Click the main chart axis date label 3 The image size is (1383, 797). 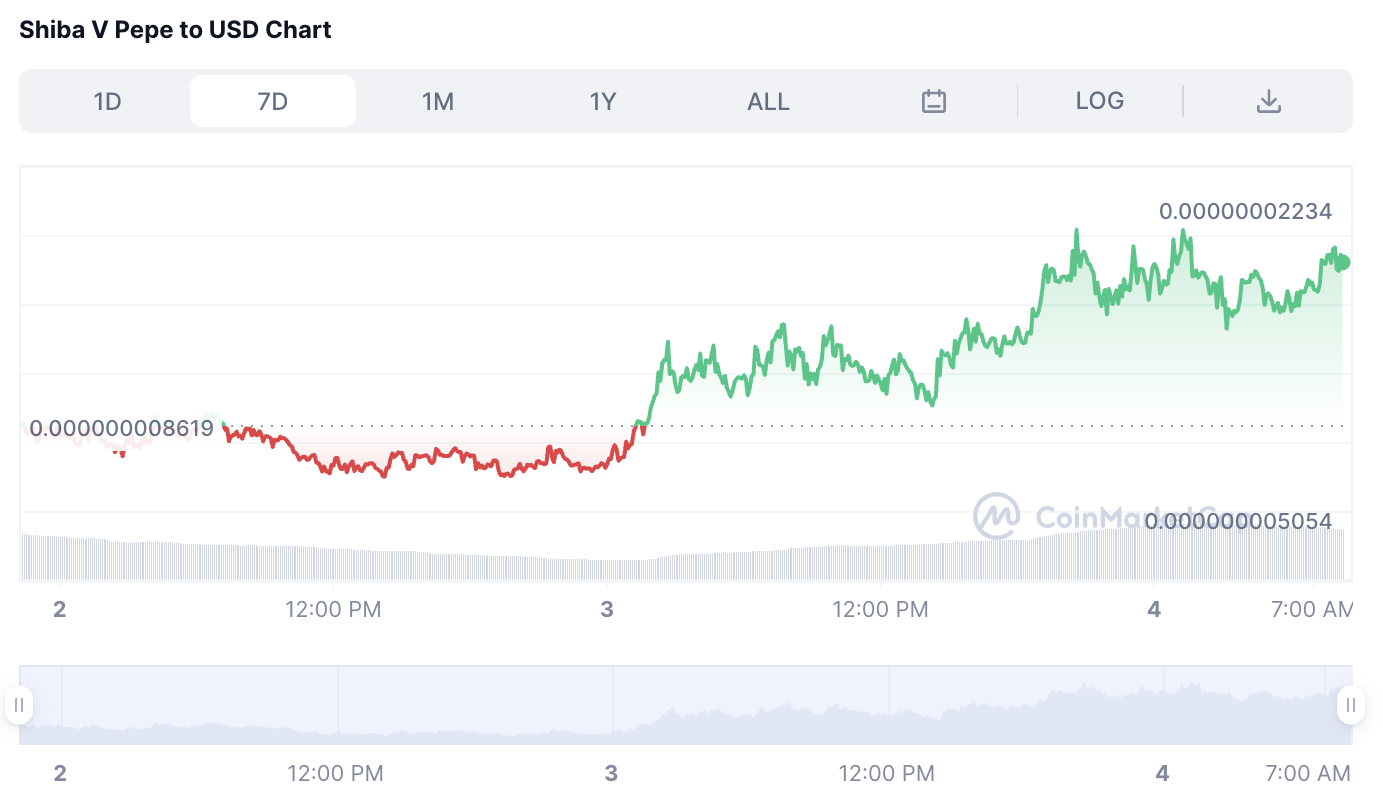[x=607, y=609]
